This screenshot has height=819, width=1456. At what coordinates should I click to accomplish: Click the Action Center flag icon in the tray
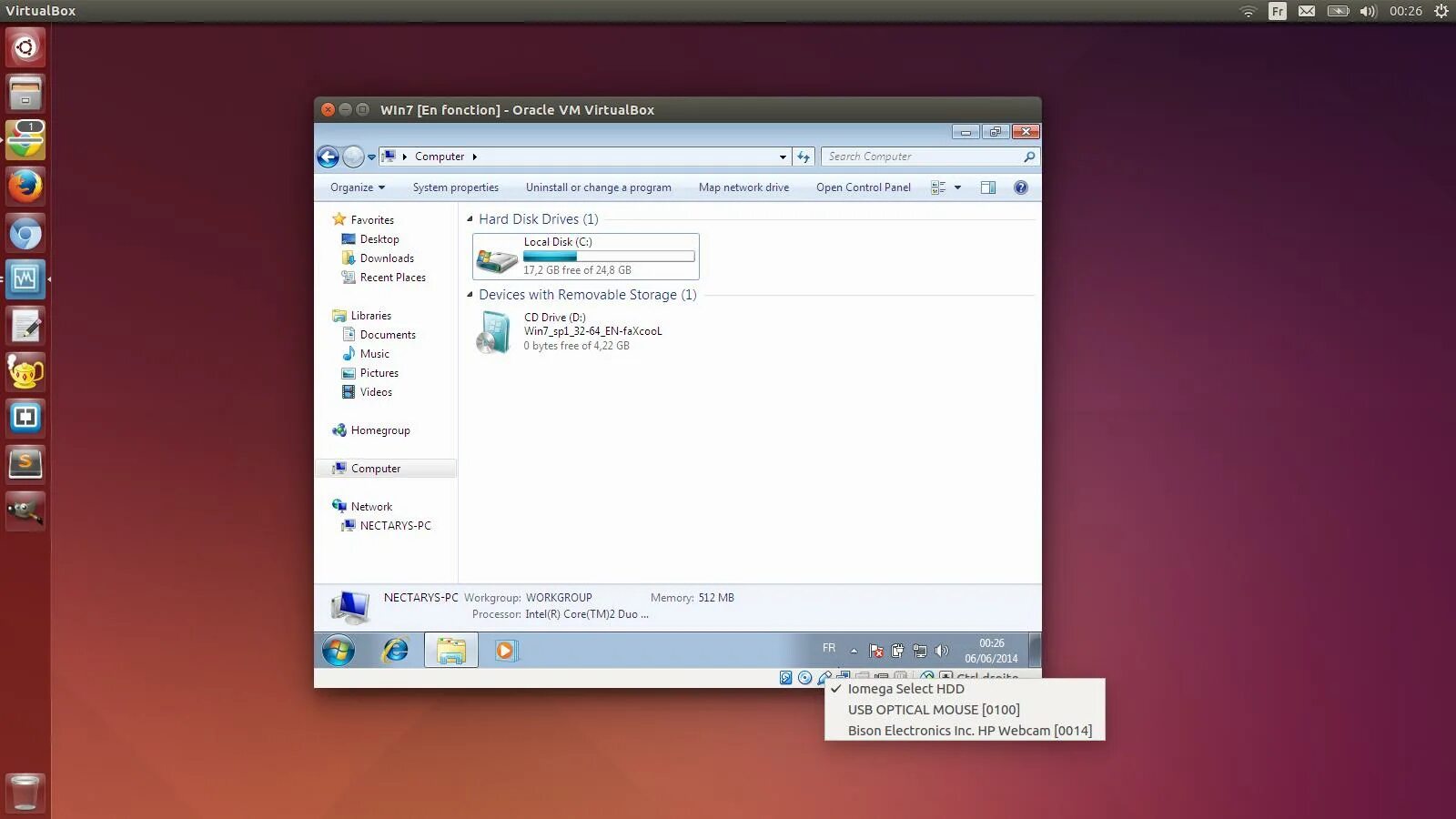pos(875,651)
